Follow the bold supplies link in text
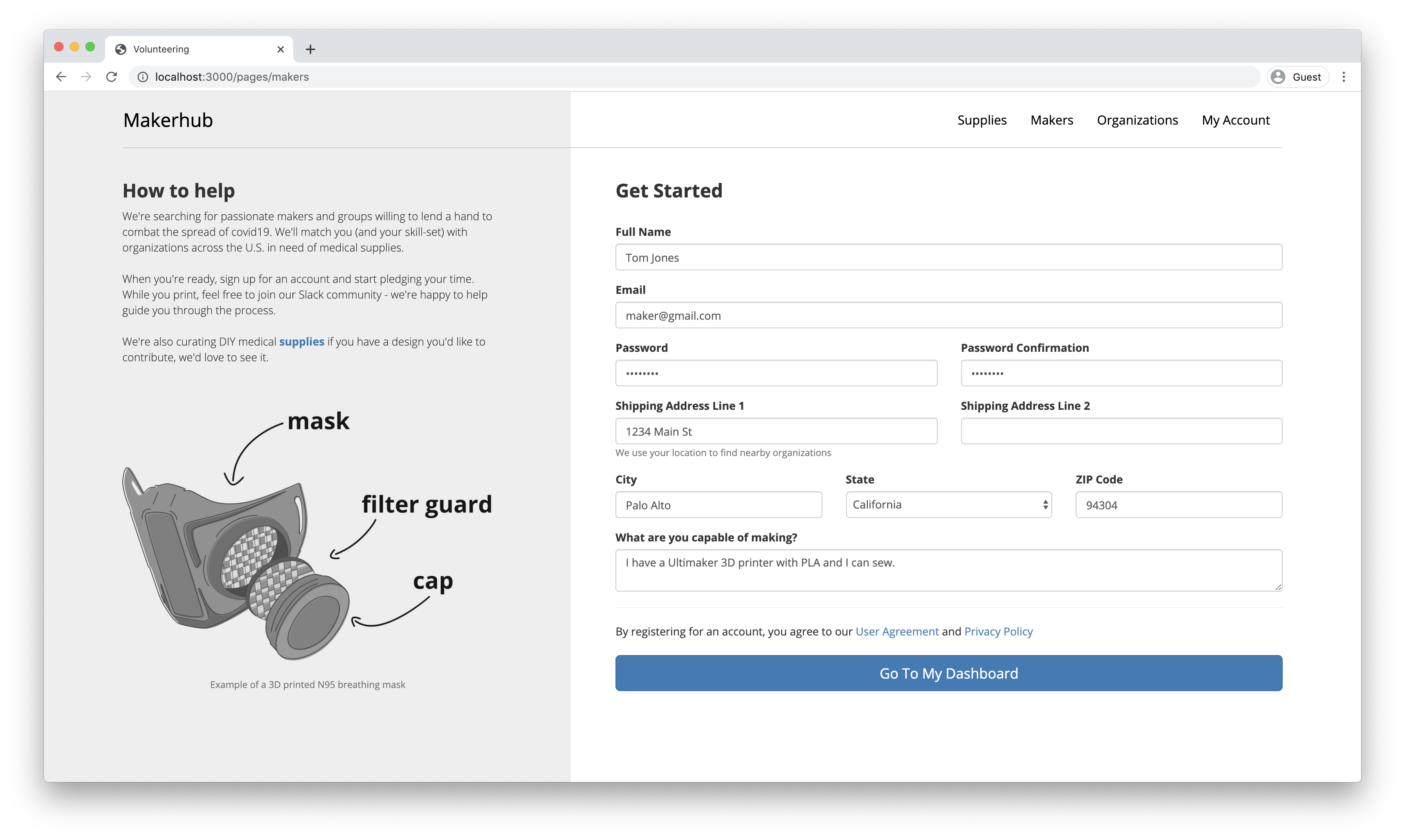Viewport: 1405px width, 840px height. (301, 341)
